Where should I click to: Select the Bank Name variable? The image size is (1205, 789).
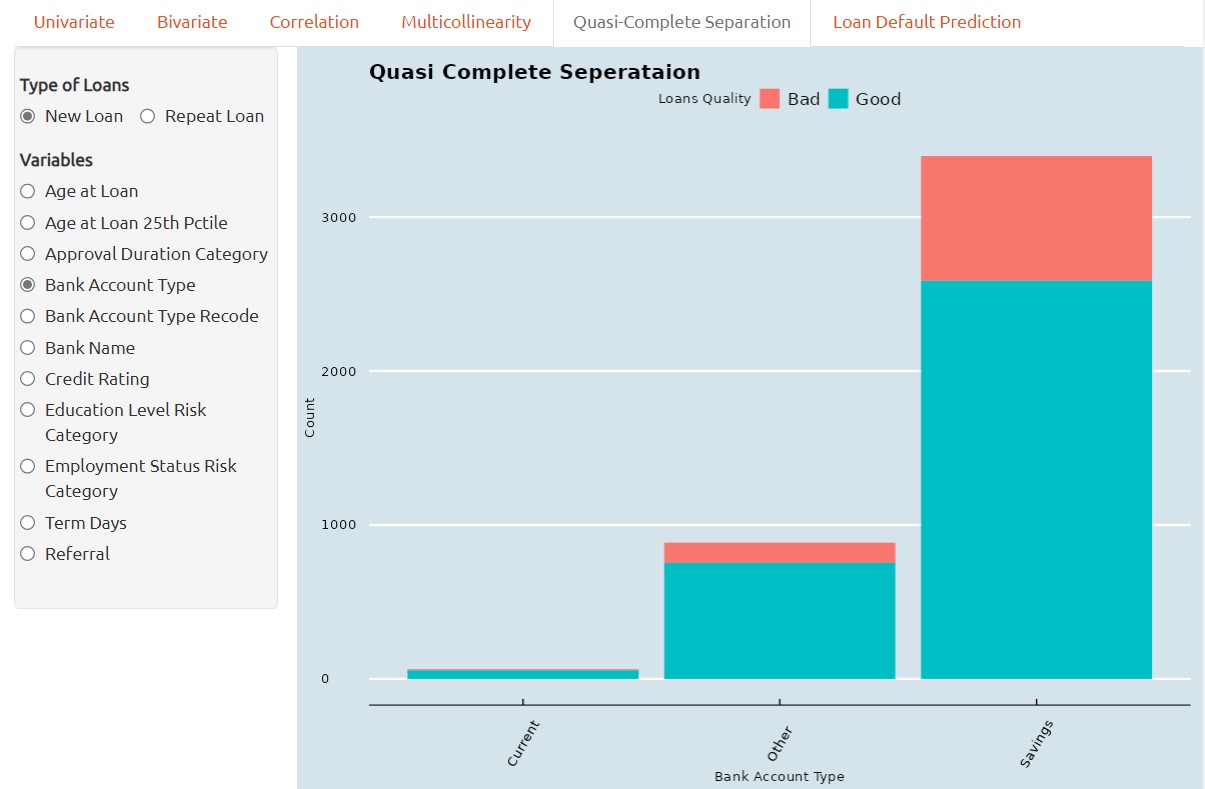[28, 348]
